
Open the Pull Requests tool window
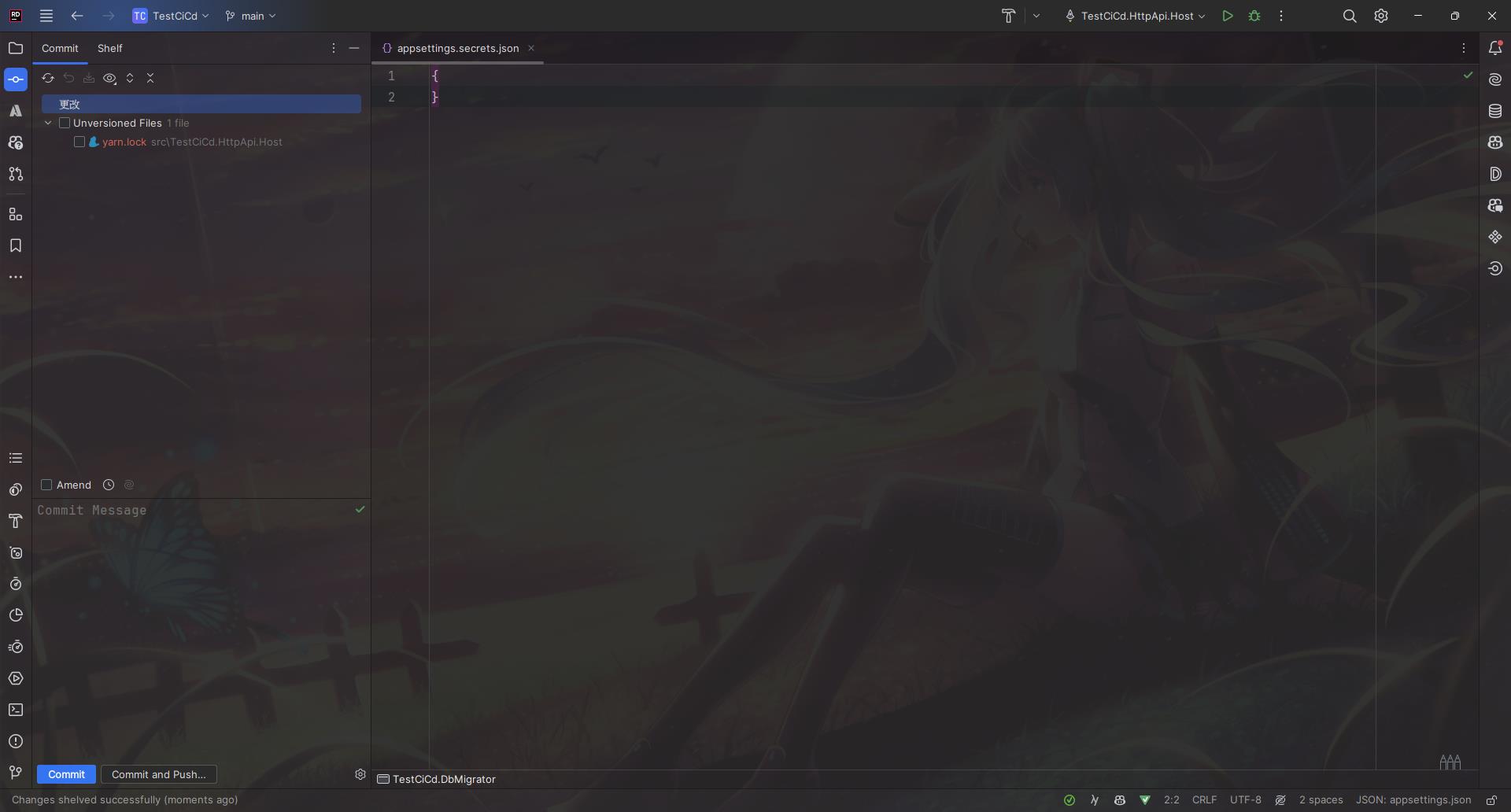point(16,174)
